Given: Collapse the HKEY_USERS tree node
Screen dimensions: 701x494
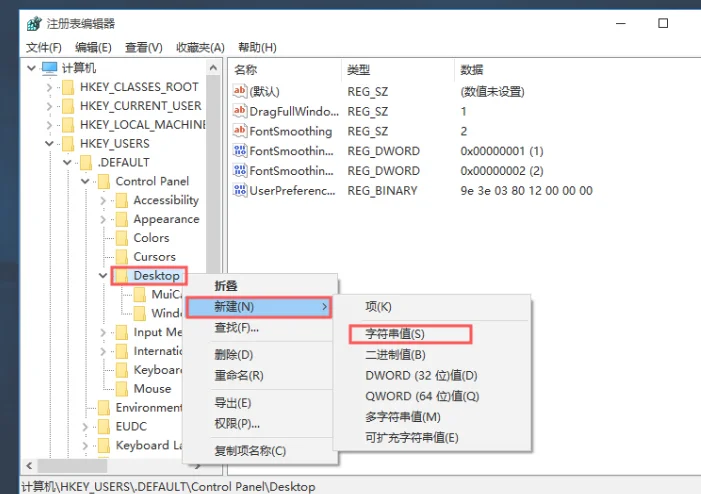Looking at the screenshot, I should point(49,144).
